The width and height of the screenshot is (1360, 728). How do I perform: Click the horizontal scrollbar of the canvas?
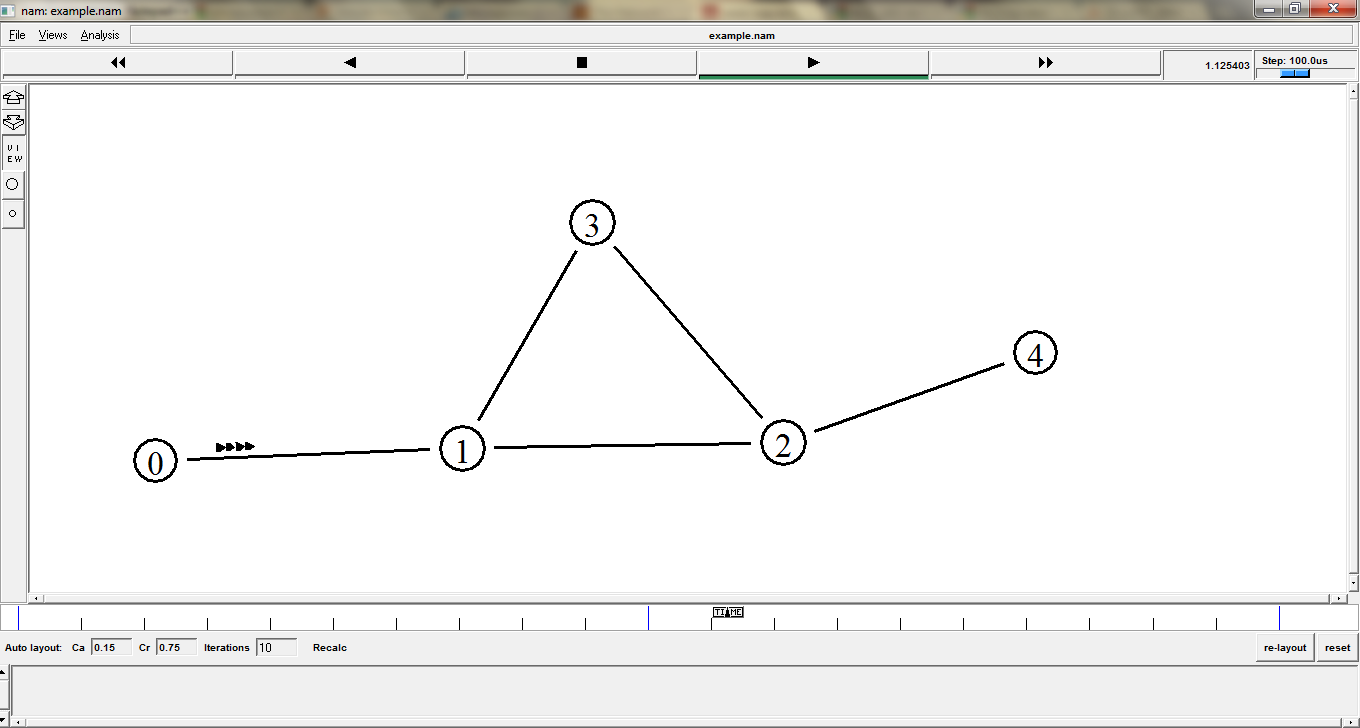pyautogui.click(x=688, y=598)
